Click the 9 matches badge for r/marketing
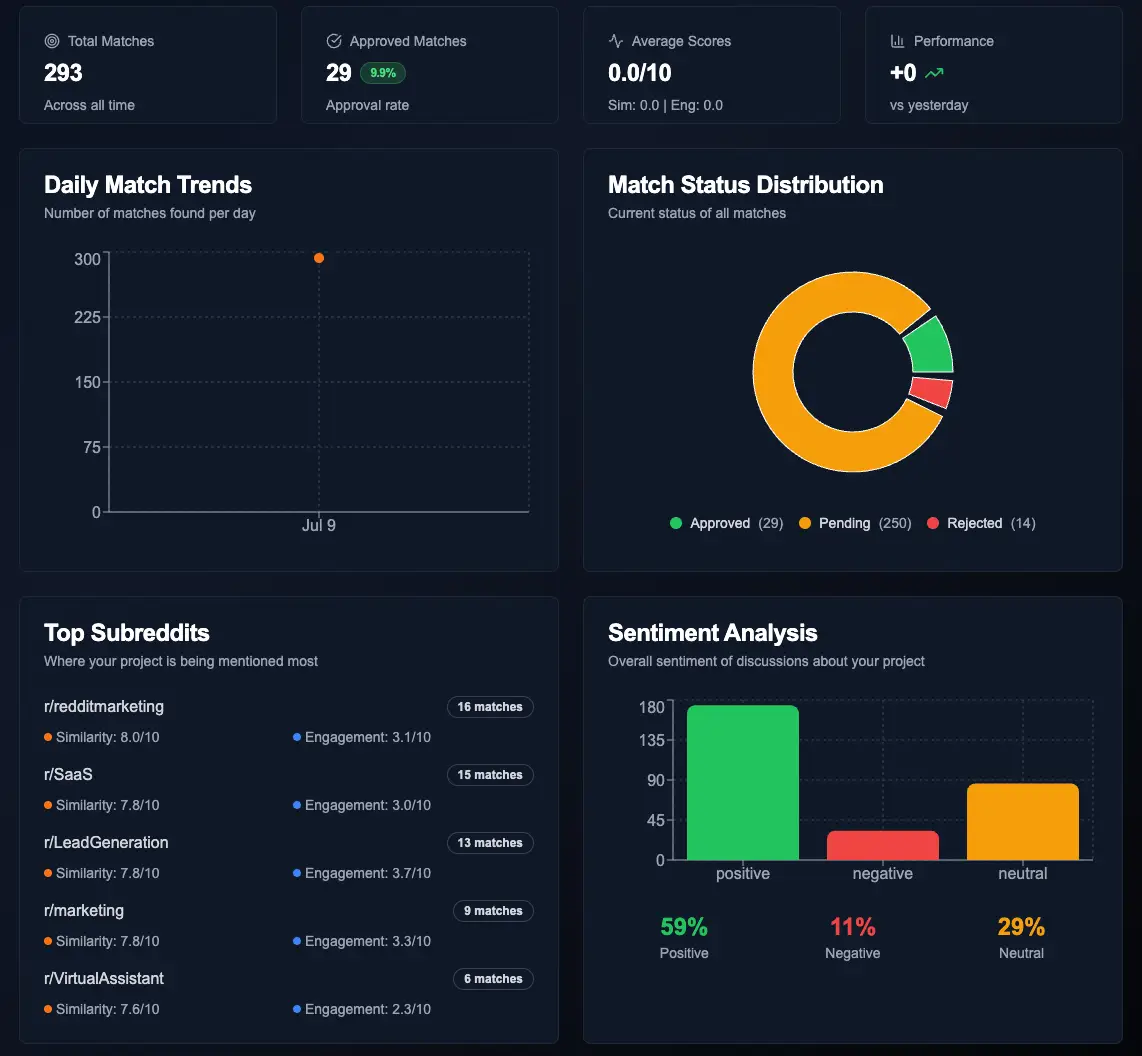 pyautogui.click(x=493, y=911)
